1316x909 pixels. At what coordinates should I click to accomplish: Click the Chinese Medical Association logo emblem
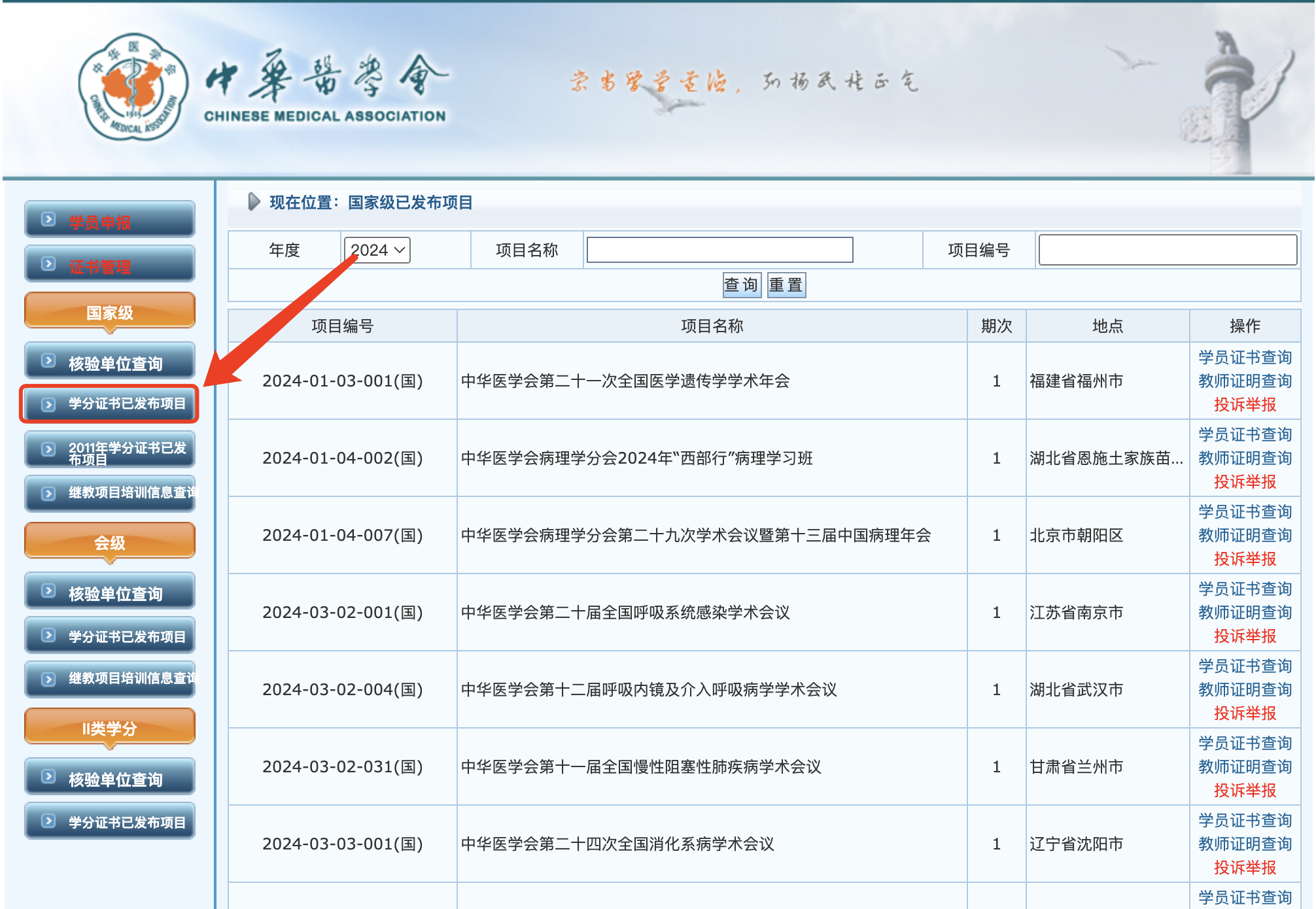click(133, 87)
